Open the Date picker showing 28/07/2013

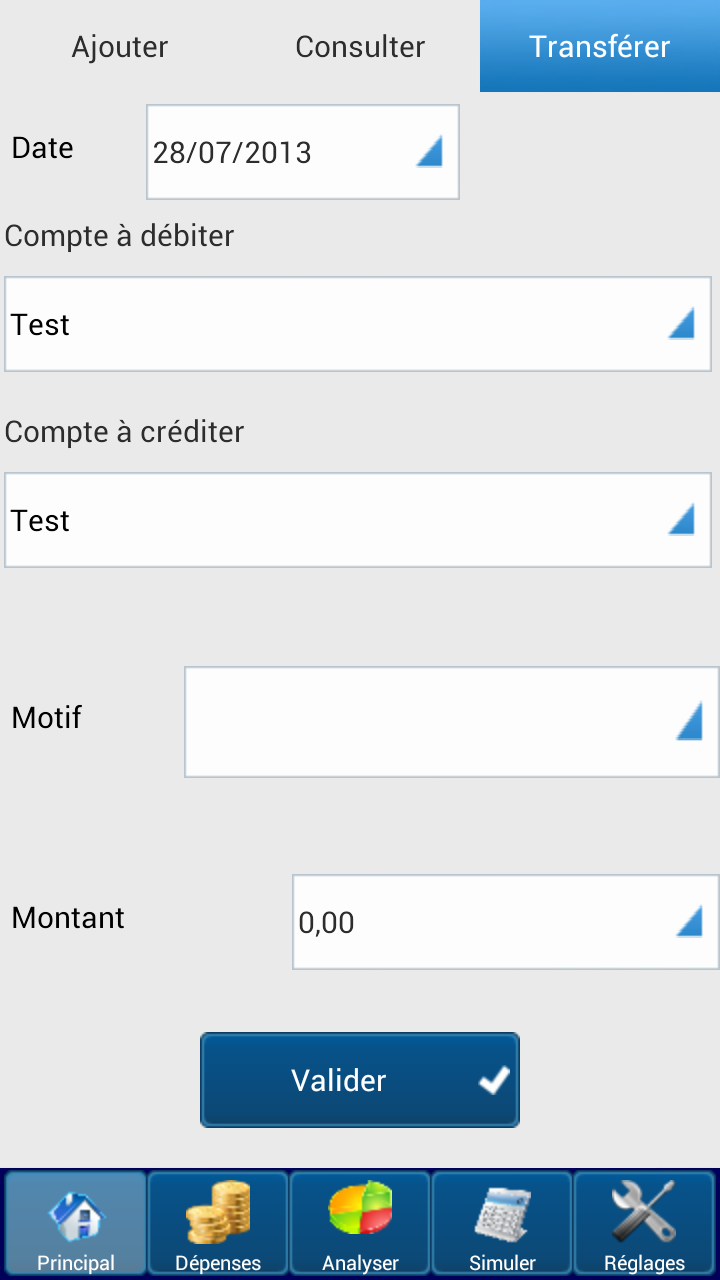pyautogui.click(x=303, y=152)
